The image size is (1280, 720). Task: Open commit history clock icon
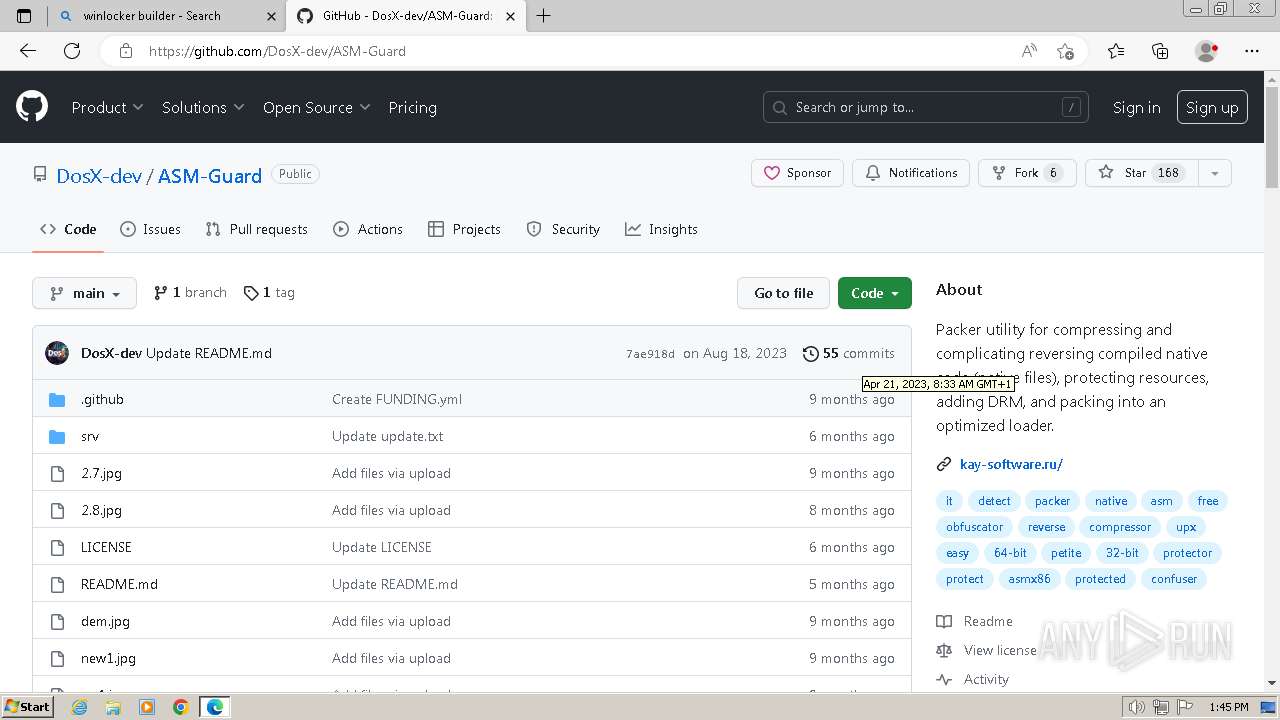(810, 353)
